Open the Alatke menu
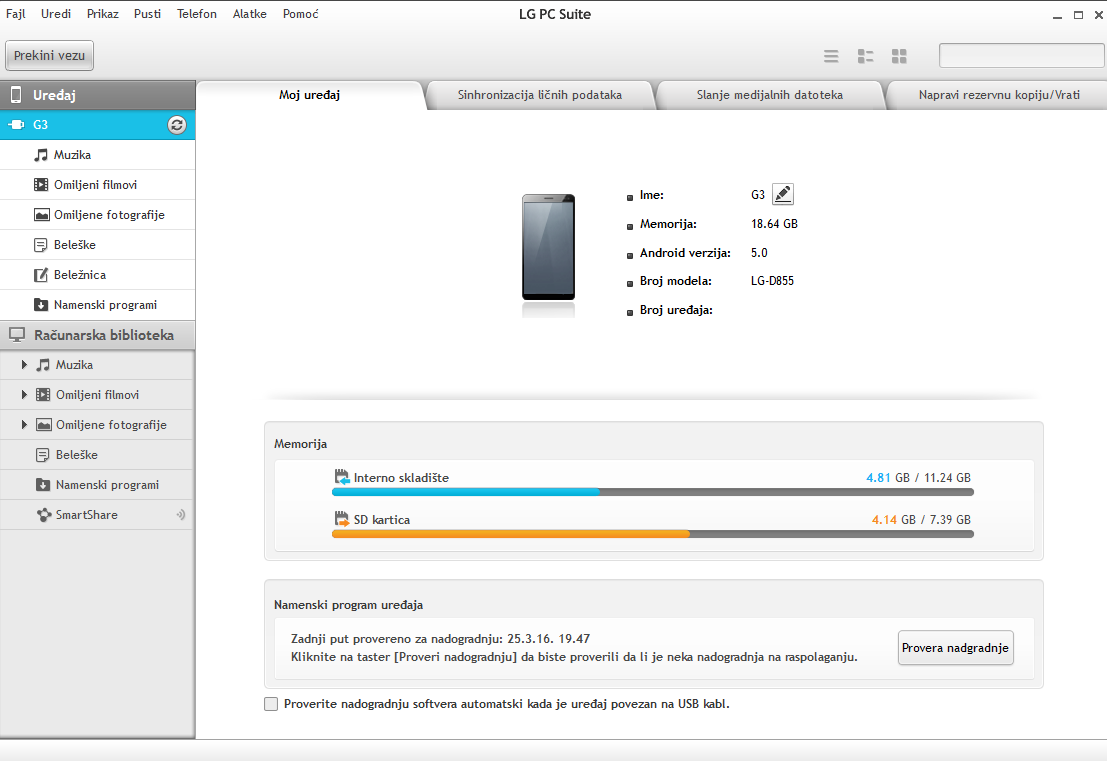The image size is (1107, 761). (249, 14)
